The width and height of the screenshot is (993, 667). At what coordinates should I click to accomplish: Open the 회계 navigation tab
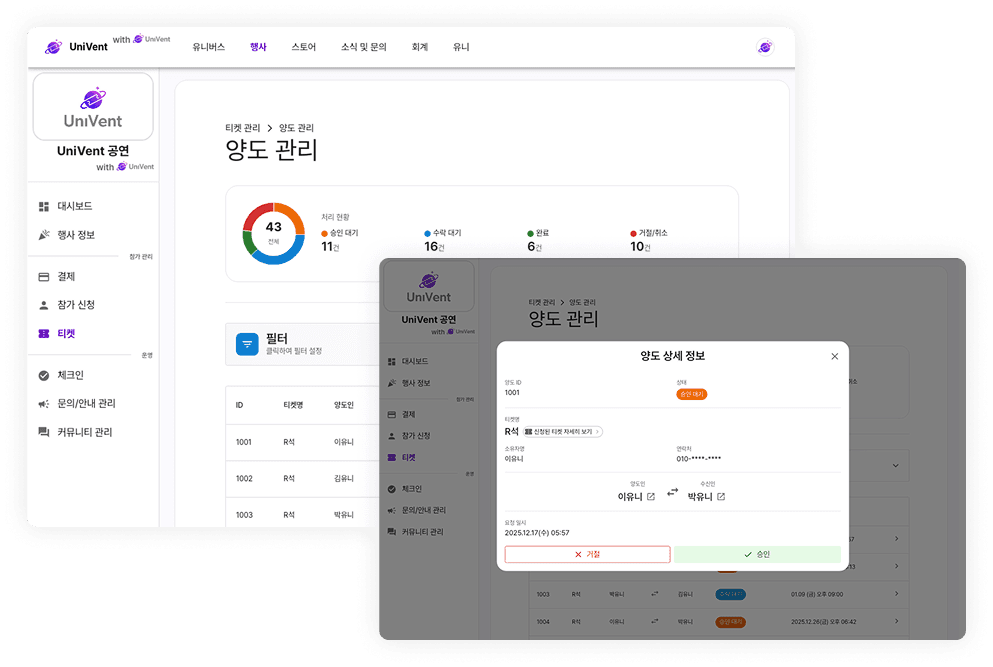pos(420,46)
